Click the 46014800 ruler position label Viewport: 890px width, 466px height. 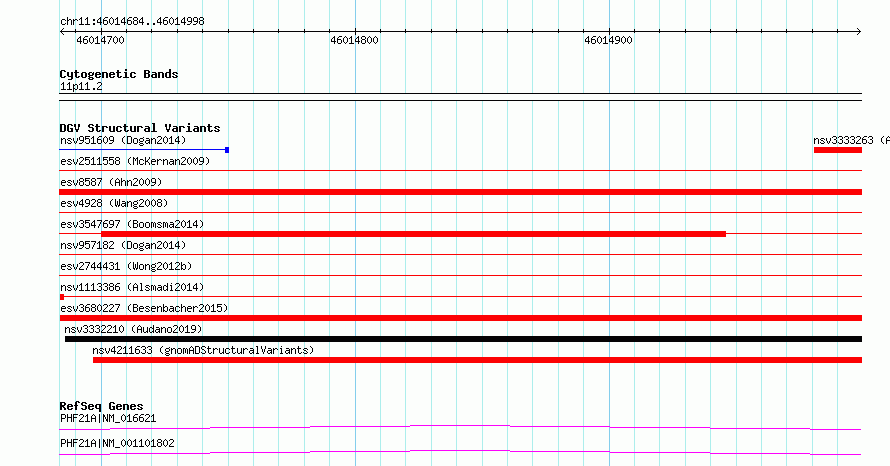[354, 40]
